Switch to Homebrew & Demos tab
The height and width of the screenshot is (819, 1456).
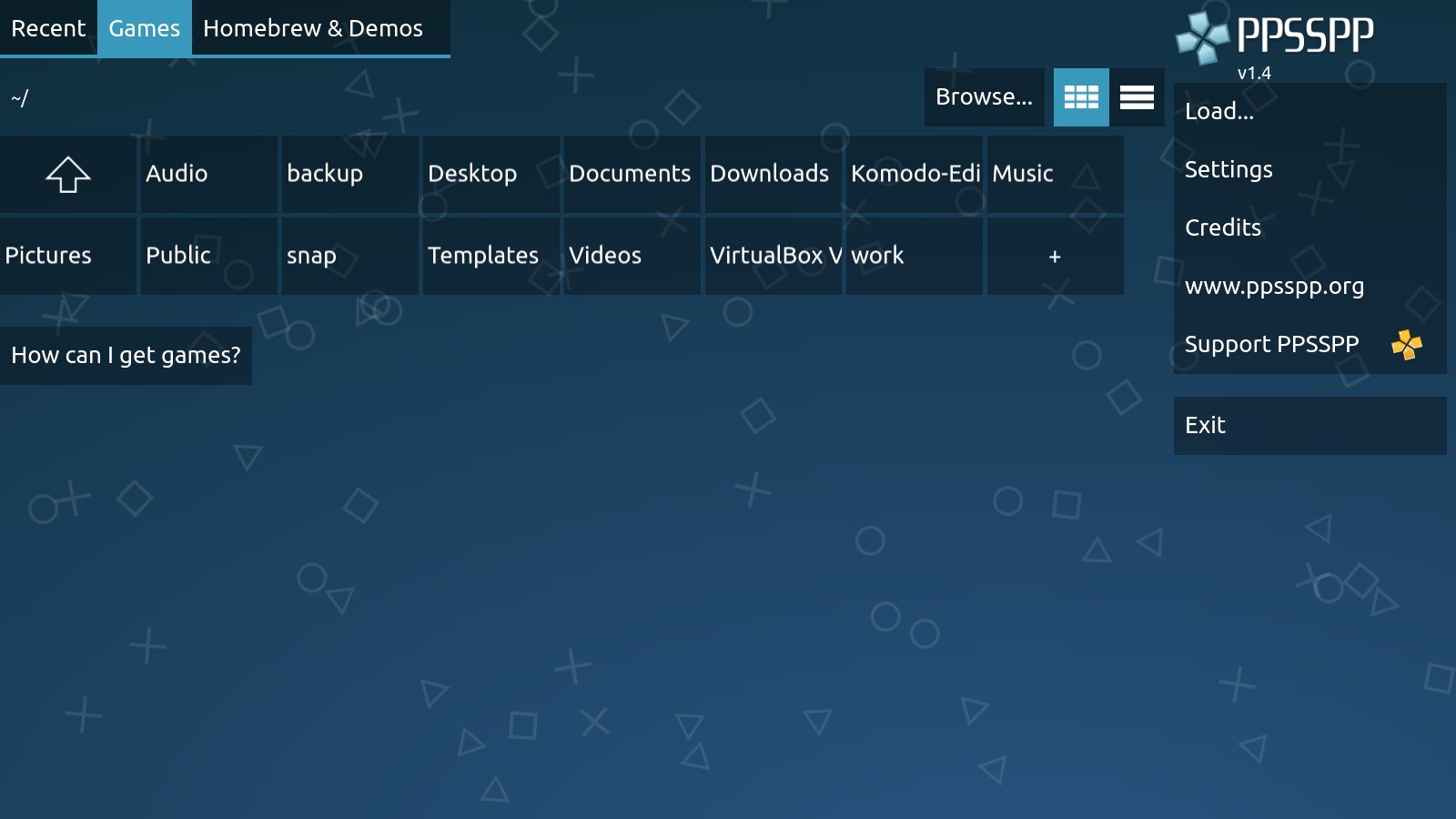pyautogui.click(x=312, y=28)
